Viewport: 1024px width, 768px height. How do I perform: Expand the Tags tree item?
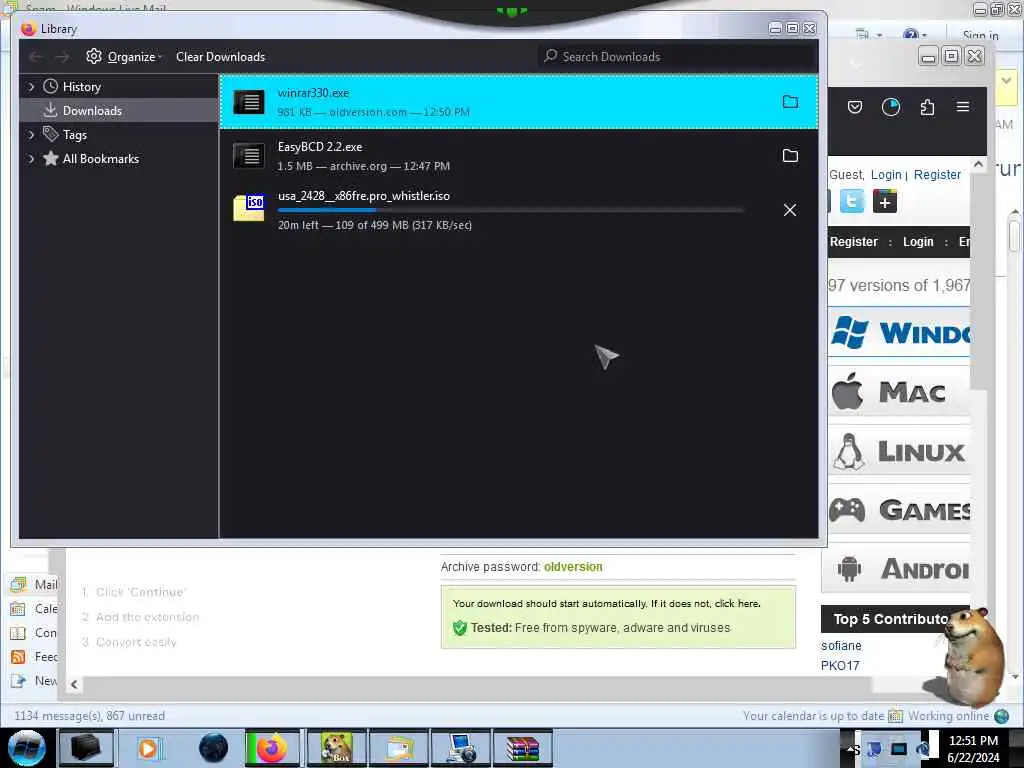point(31,135)
